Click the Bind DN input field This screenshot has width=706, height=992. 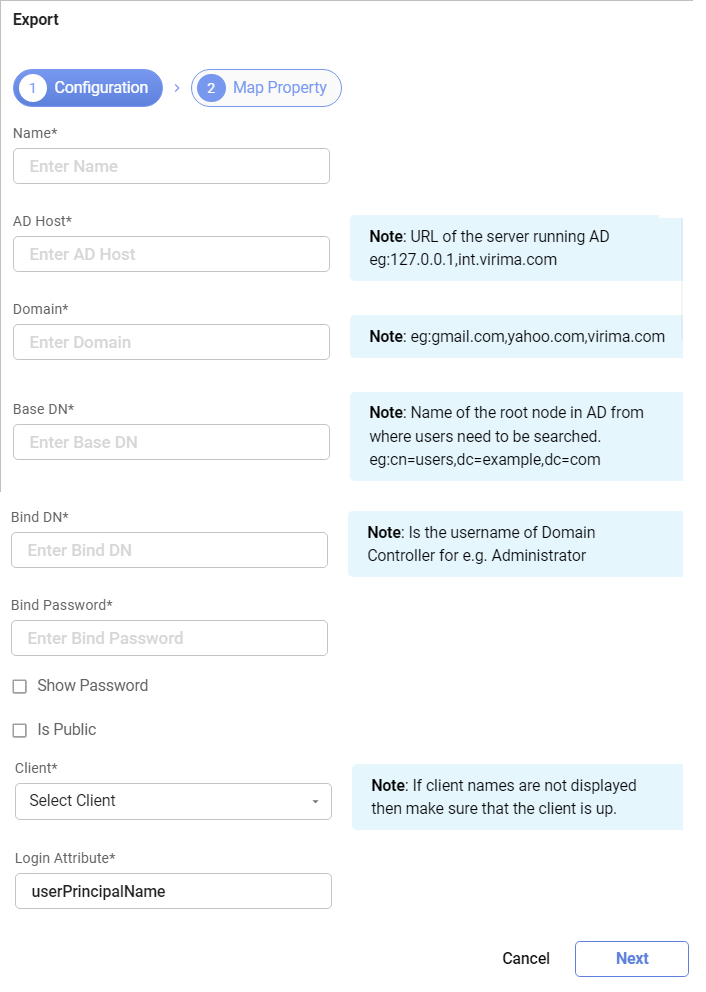[x=169, y=550]
